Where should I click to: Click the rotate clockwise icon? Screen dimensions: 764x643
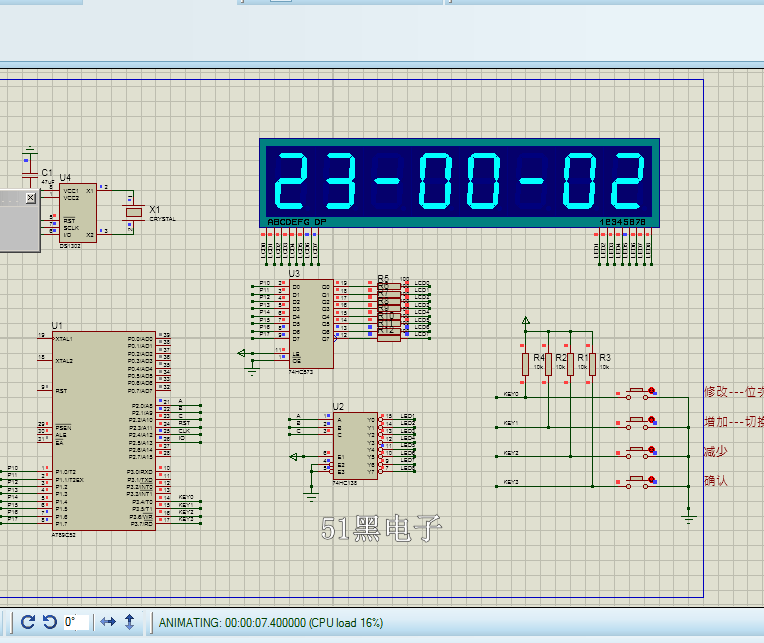point(28,622)
